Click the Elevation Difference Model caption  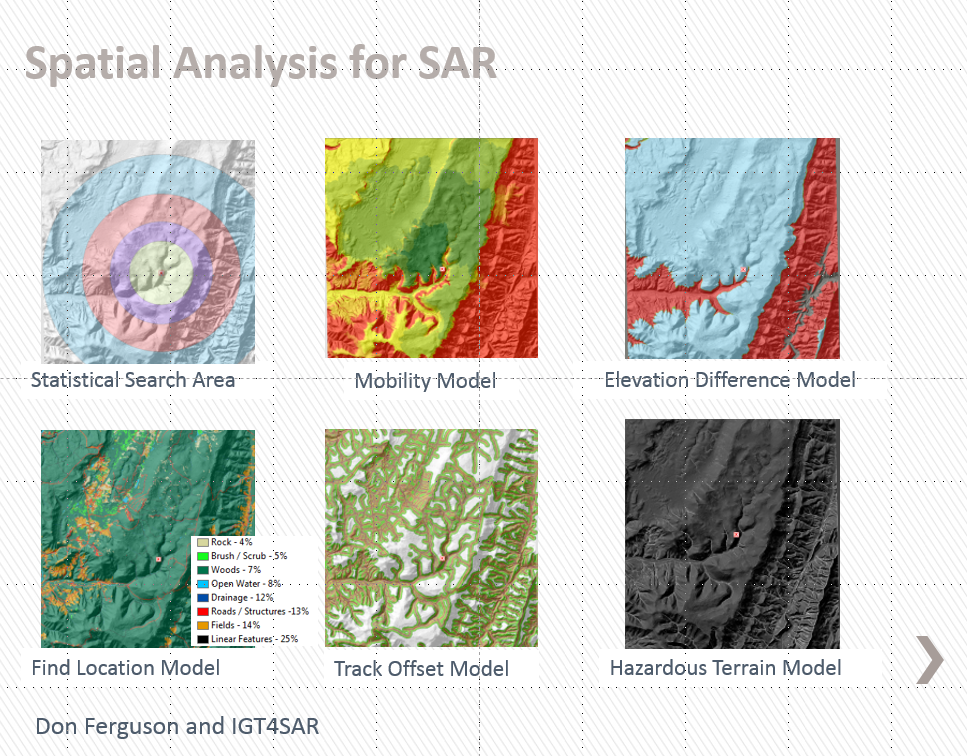click(x=730, y=380)
